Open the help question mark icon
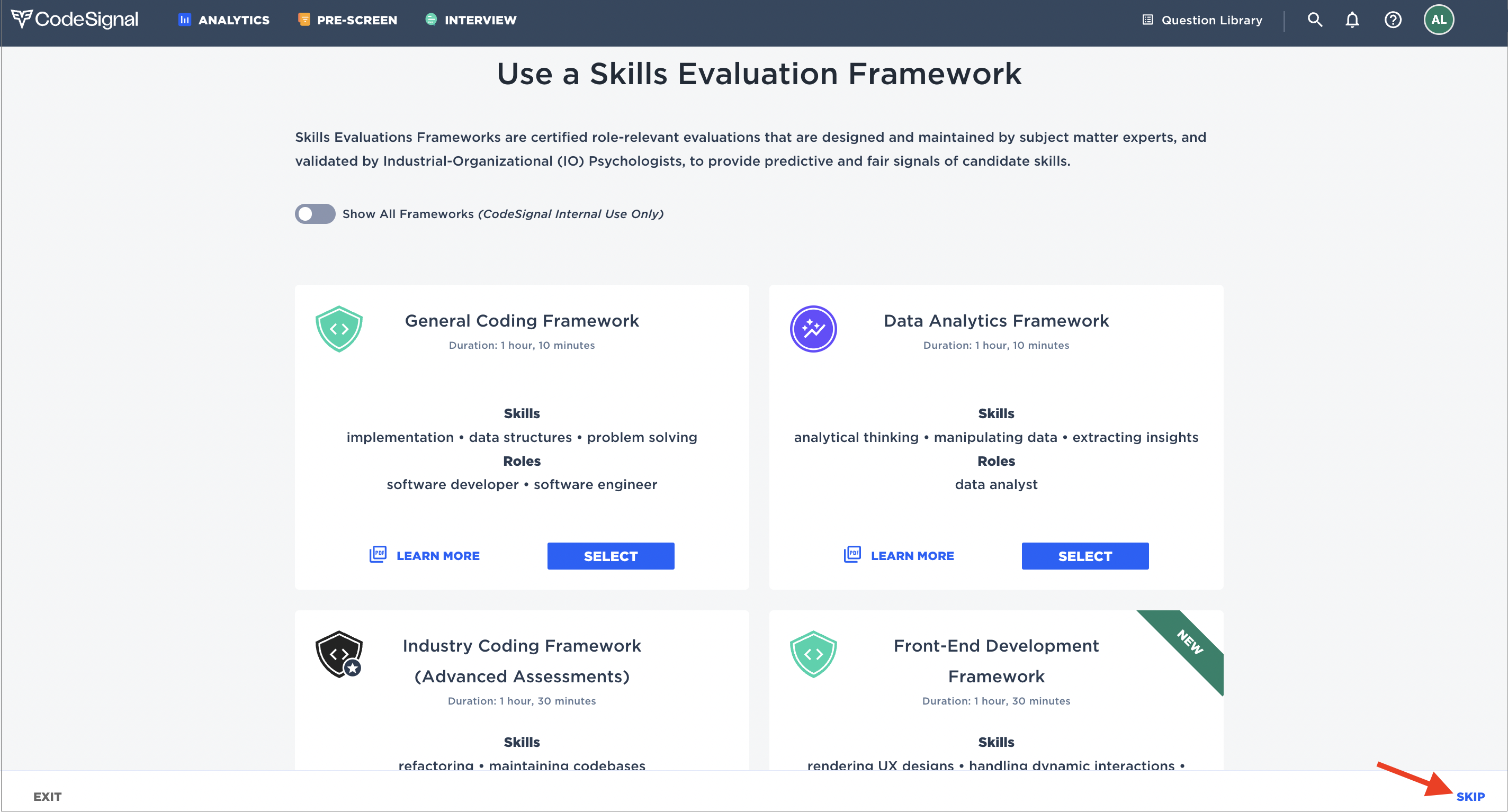1508x812 pixels. tap(1393, 20)
